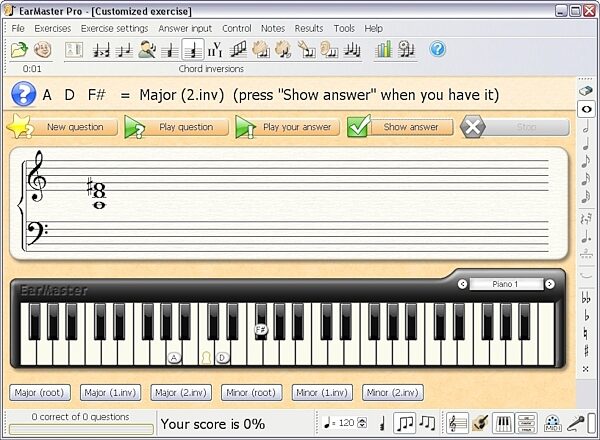
Task: Answer Minor (1.inv)
Action: [x=322, y=393]
